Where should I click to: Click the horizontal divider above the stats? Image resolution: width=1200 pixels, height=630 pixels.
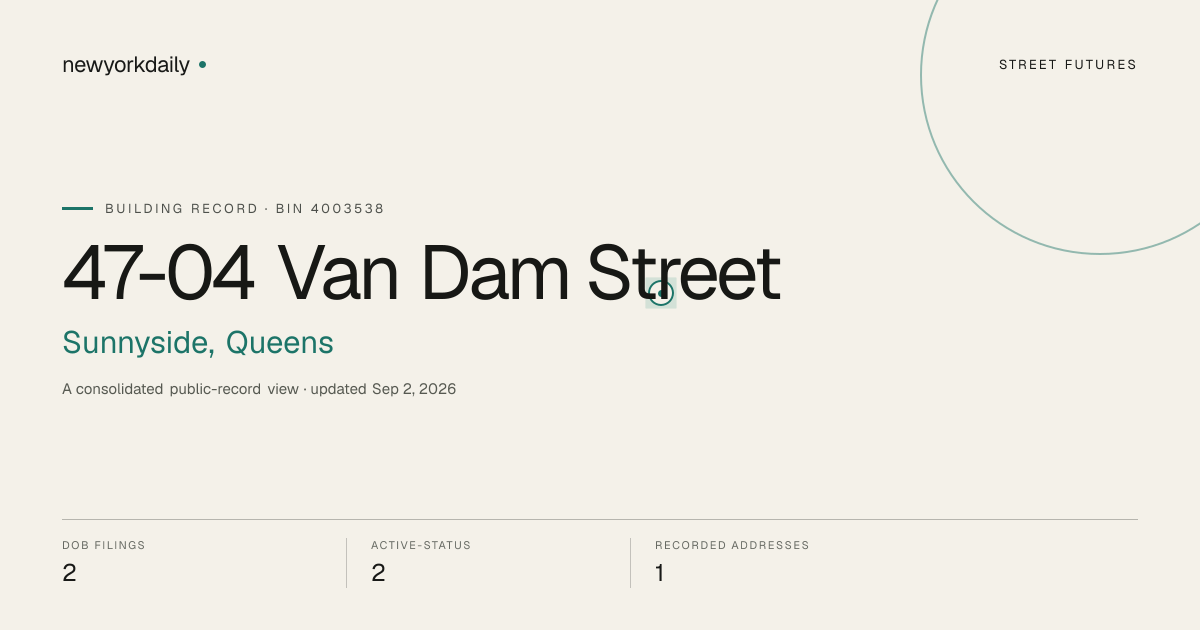tap(600, 519)
